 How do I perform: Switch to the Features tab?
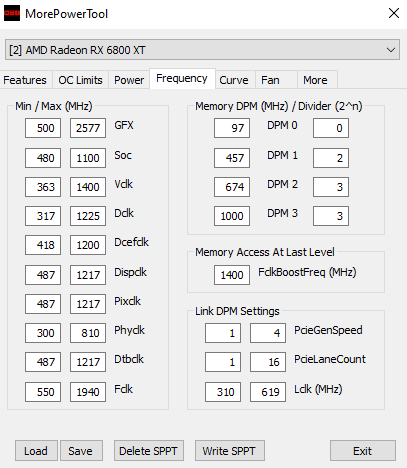coord(25,80)
